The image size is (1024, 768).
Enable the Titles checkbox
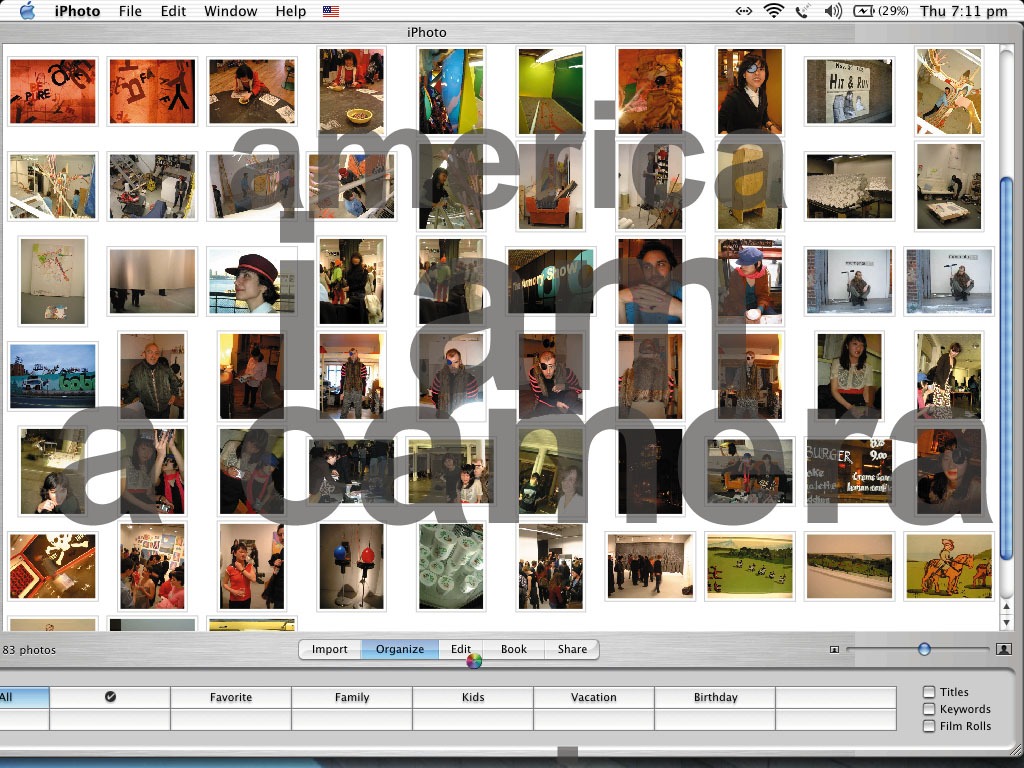pyautogui.click(x=929, y=692)
